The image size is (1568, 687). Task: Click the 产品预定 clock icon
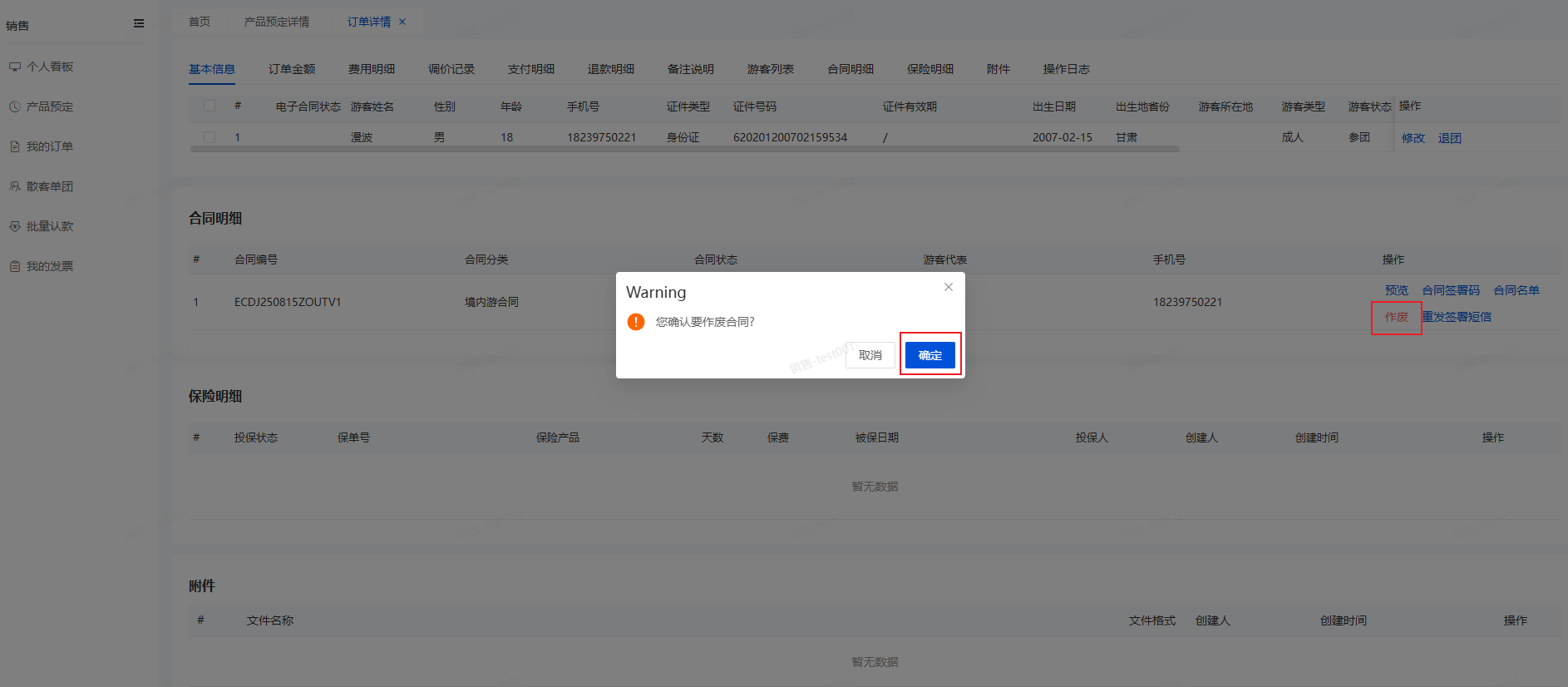(x=15, y=106)
